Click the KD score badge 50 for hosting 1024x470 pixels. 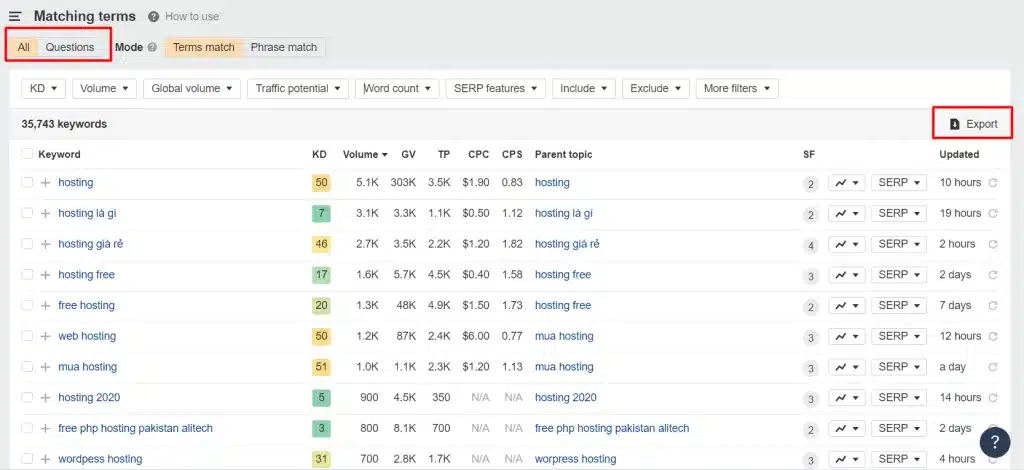(321, 183)
